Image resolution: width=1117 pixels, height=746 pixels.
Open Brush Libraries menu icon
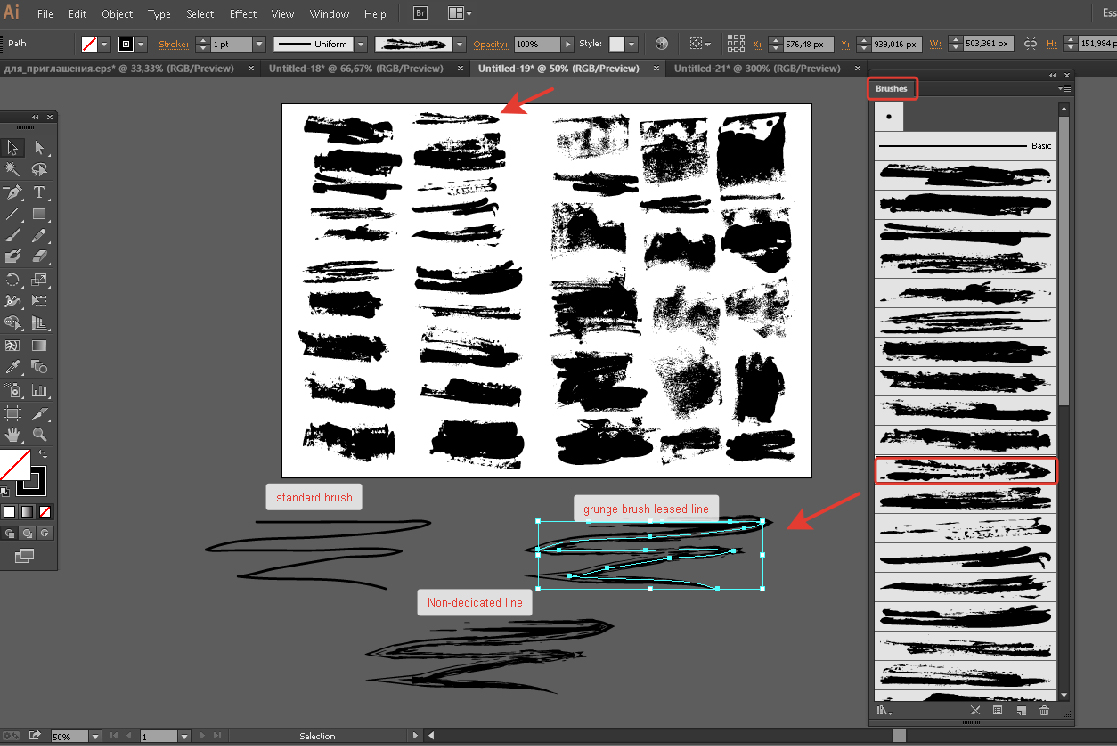(883, 710)
